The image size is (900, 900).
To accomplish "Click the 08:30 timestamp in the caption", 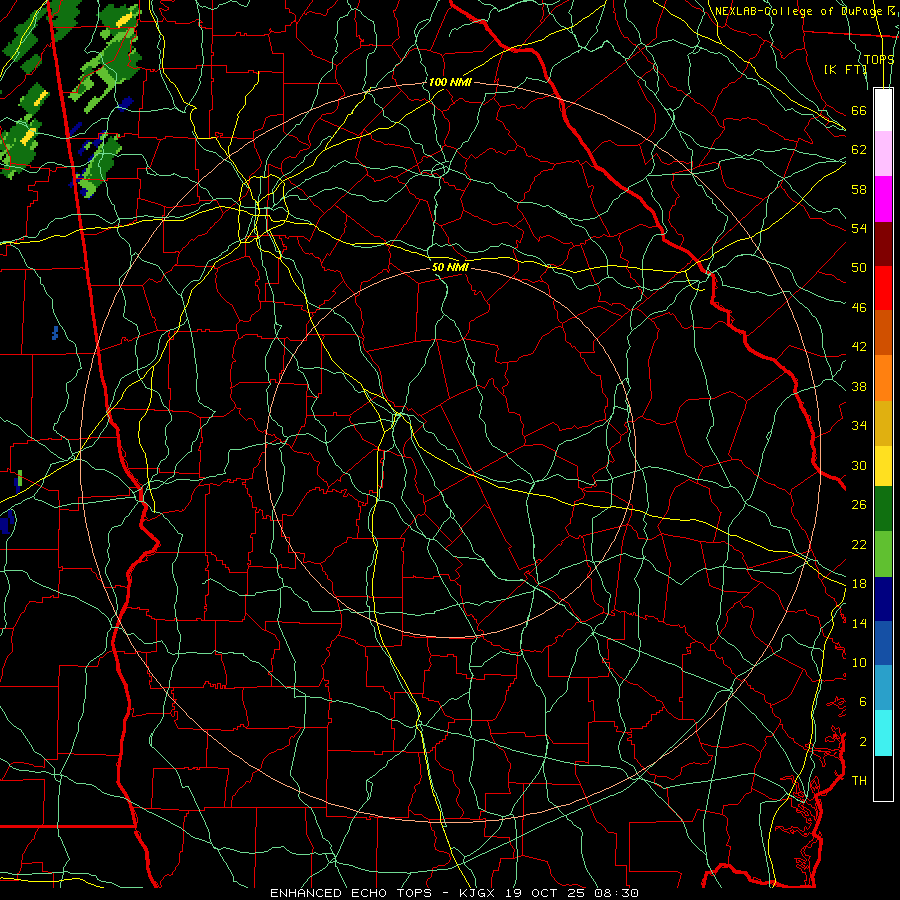I will point(616,893).
